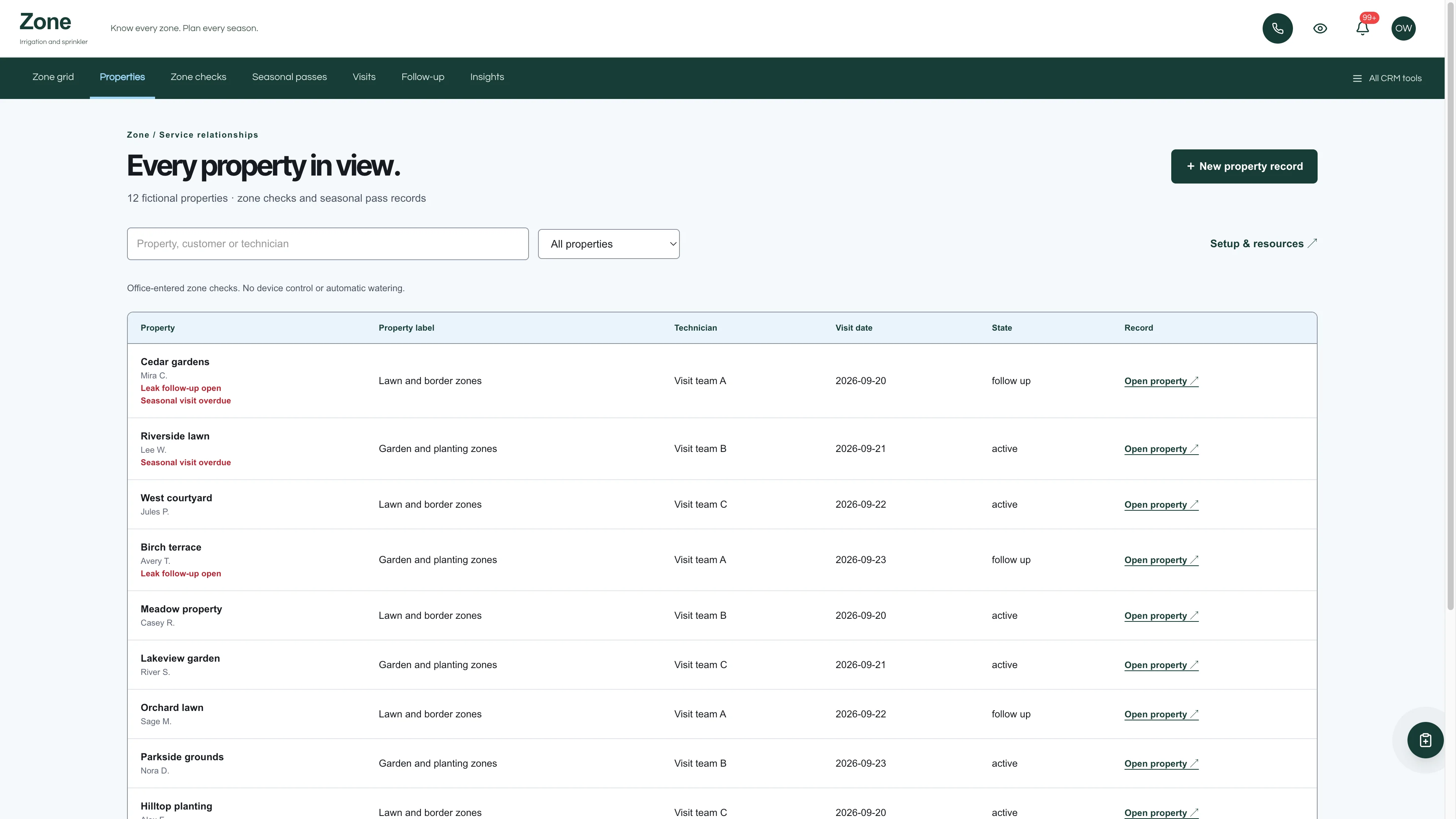
Task: Click the Cedar gardens property name
Action: 175,362
